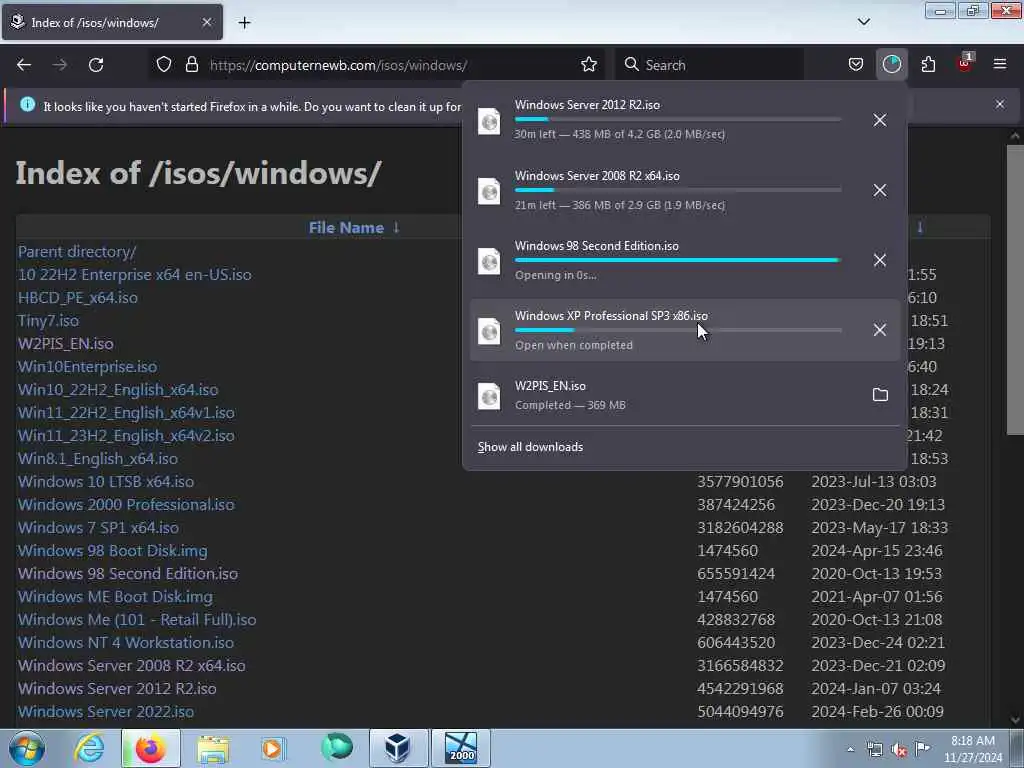Open the uBlock Origin extension icon
1024x768 pixels.
pos(964,63)
